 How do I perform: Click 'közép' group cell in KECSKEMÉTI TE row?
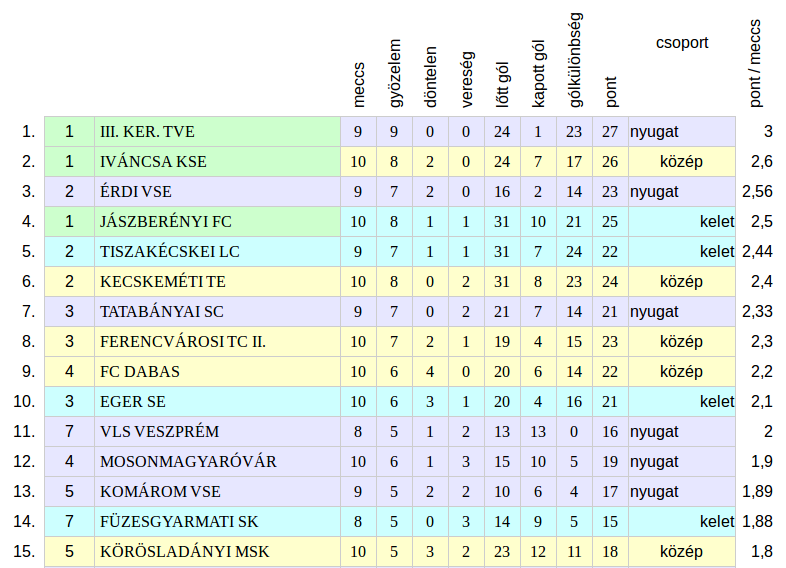tap(682, 281)
